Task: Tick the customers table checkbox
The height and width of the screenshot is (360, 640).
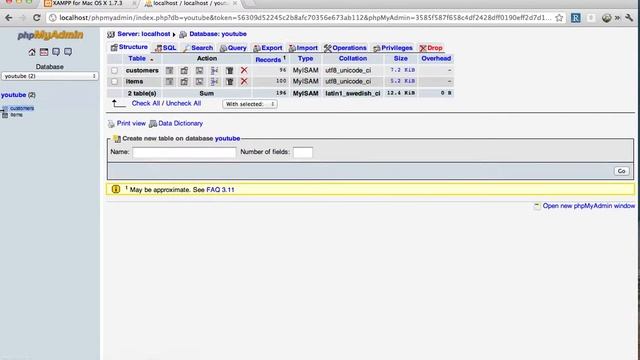Action: coord(114,71)
